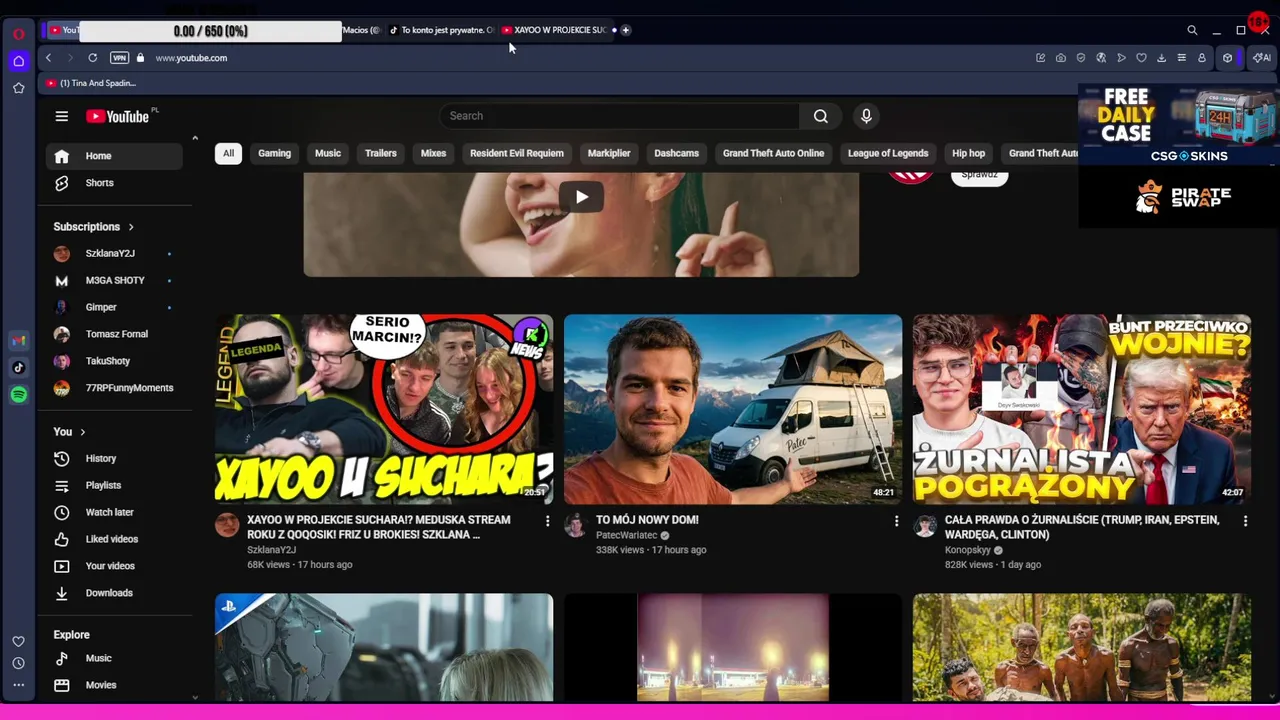Screen dimensions: 1280x720
Task: Open Opera sidebar three-dots settings
Action: point(18,685)
